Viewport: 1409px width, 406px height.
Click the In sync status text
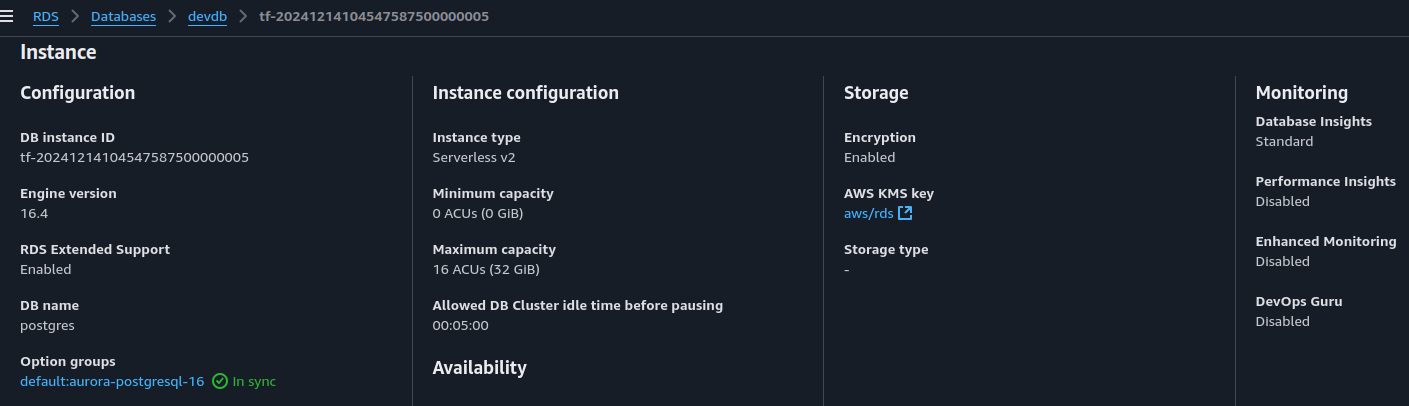[254, 381]
